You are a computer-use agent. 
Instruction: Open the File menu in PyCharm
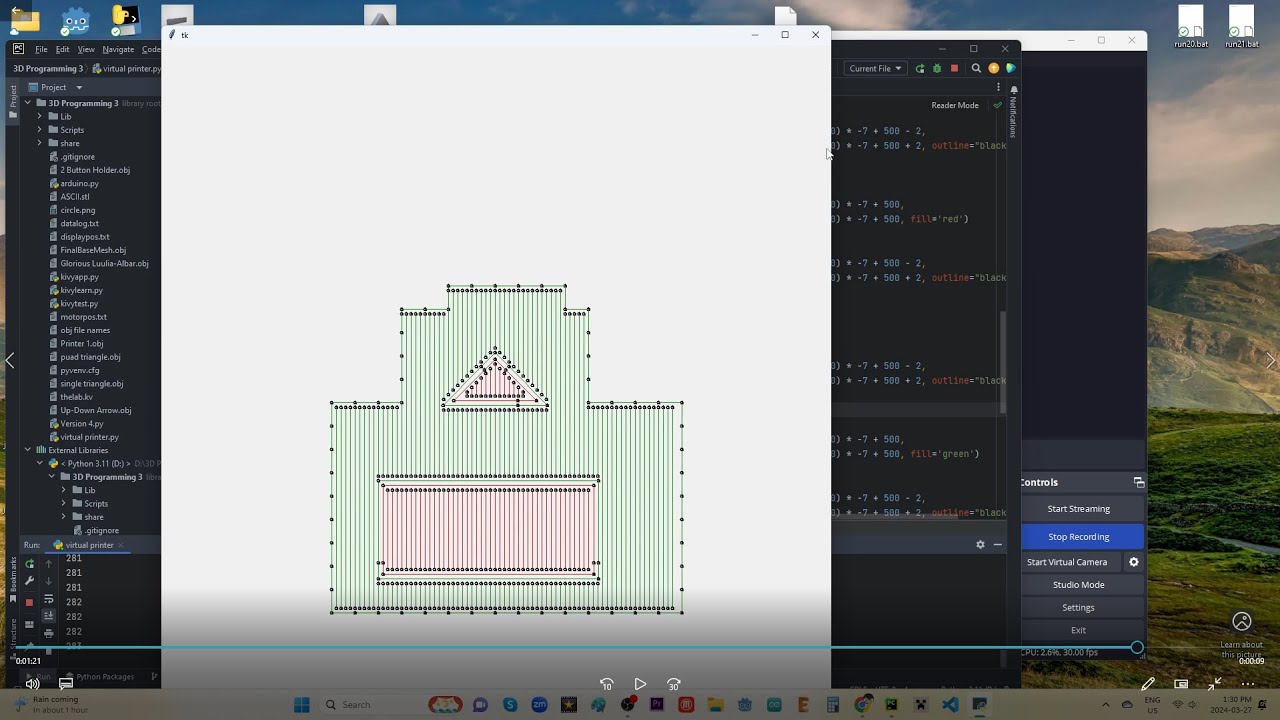click(x=41, y=49)
